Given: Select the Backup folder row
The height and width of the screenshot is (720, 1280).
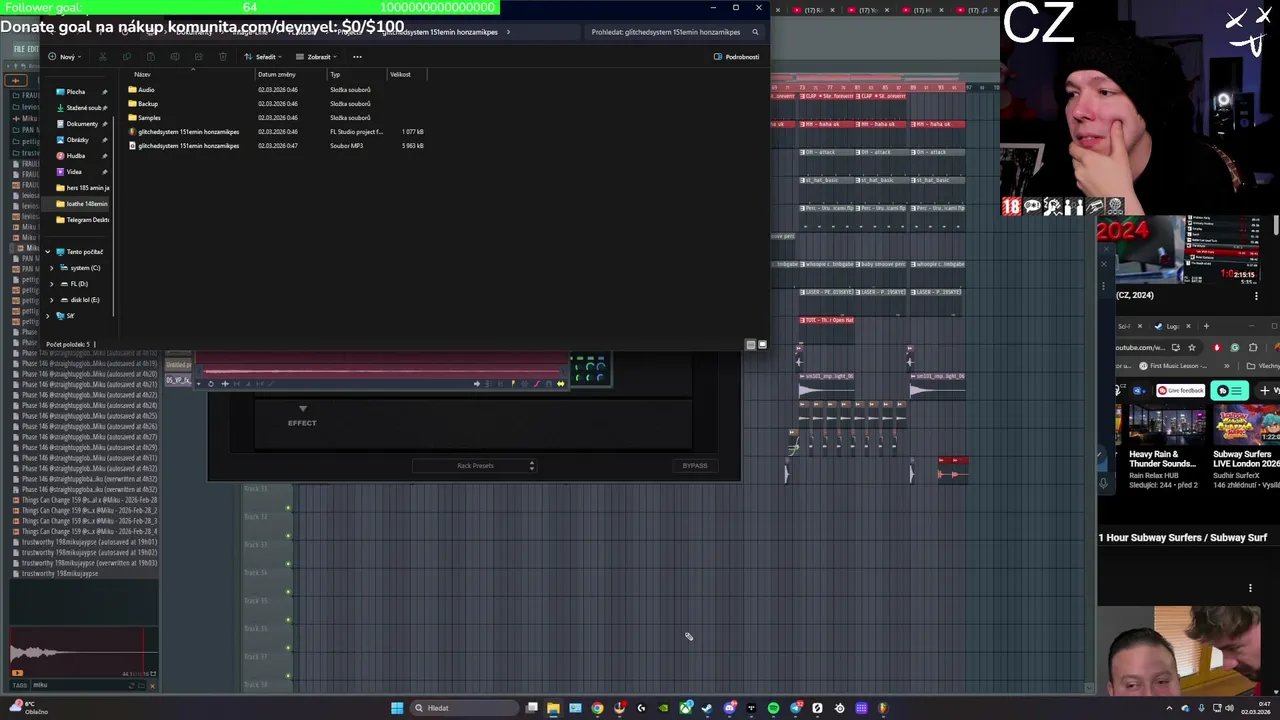Looking at the screenshot, I should pos(278,104).
